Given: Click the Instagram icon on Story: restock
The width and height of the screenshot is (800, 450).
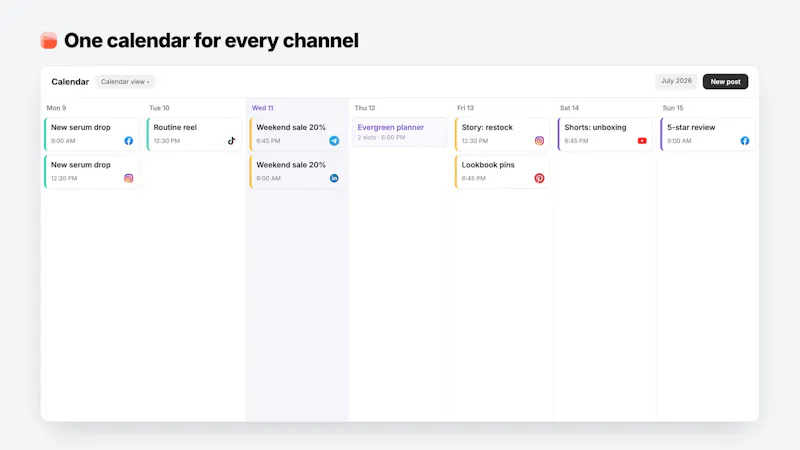Looking at the screenshot, I should pyautogui.click(x=539, y=141).
